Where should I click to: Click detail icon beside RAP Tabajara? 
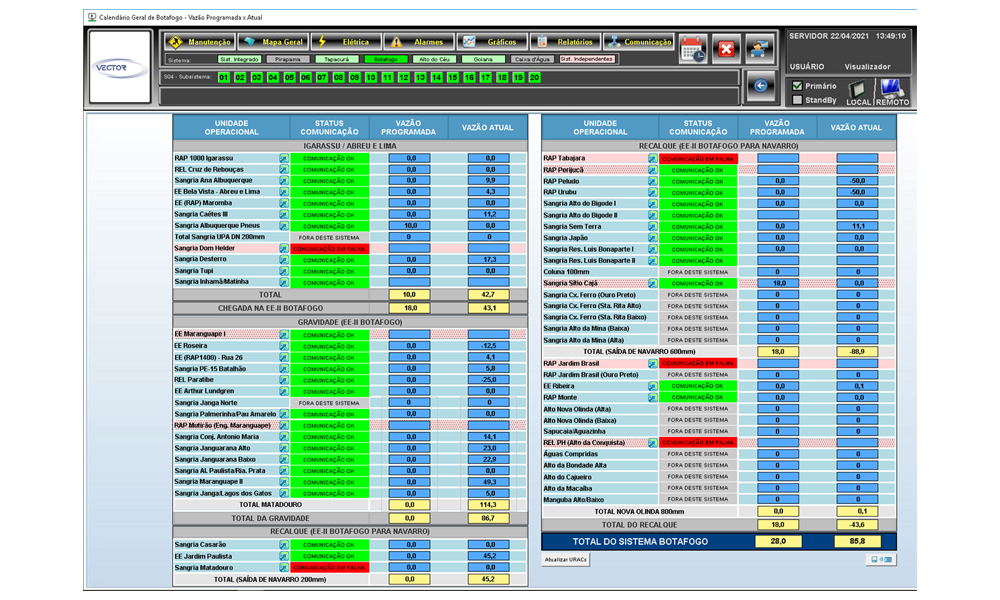coord(652,158)
